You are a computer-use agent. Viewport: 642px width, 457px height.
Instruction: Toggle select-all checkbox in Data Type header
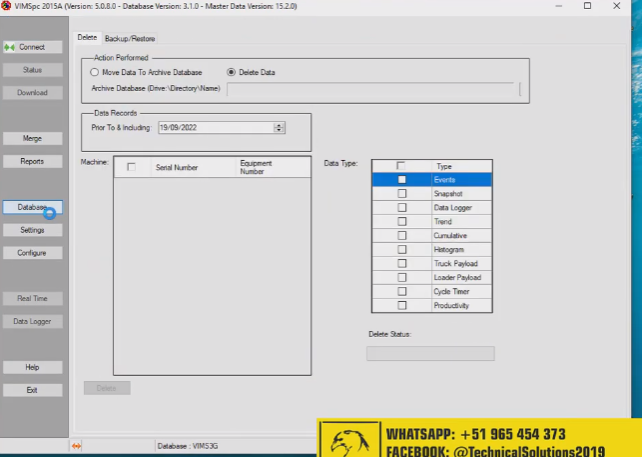(401, 166)
